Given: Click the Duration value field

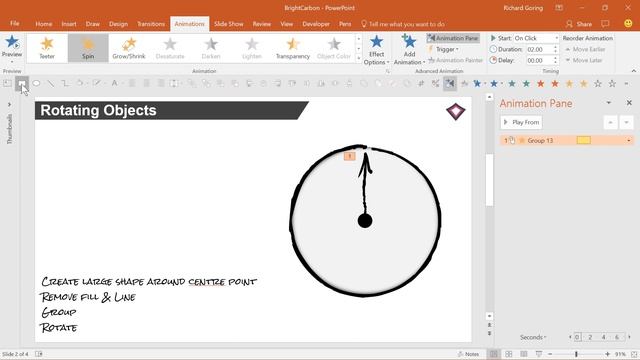Looking at the screenshot, I should pos(539,49).
